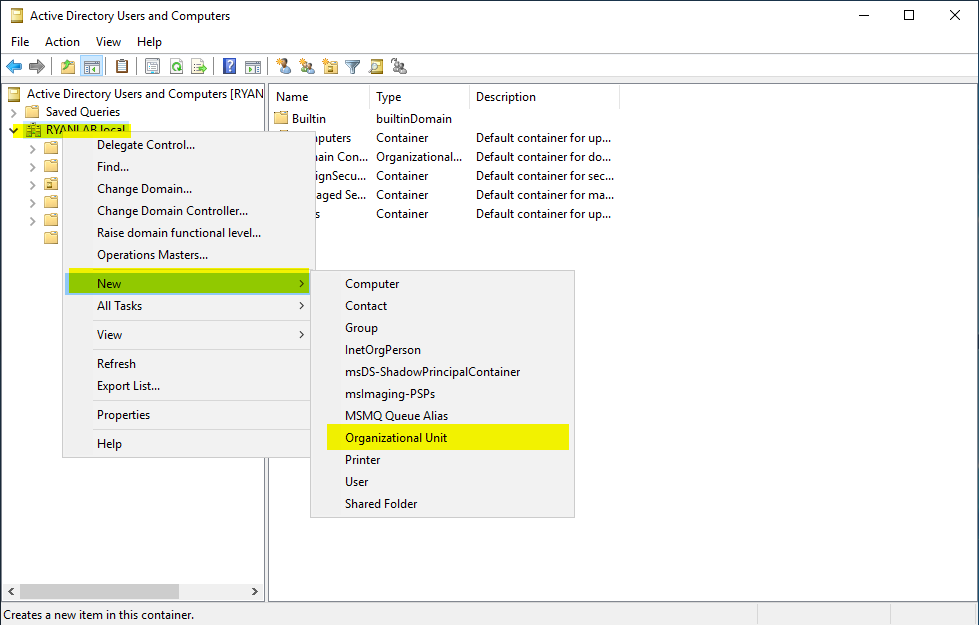Select Builtin in the details pane

pos(309,118)
